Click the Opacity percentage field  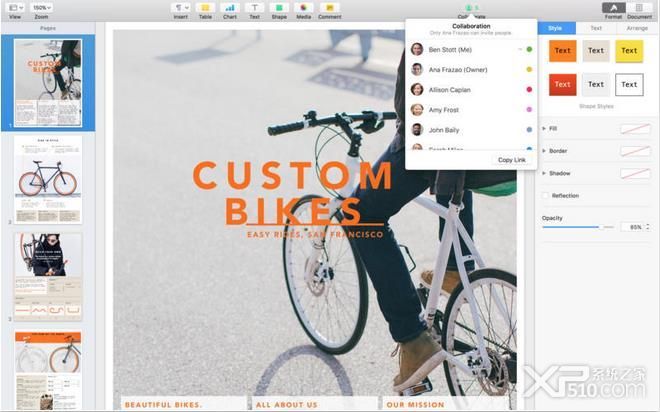pos(632,227)
